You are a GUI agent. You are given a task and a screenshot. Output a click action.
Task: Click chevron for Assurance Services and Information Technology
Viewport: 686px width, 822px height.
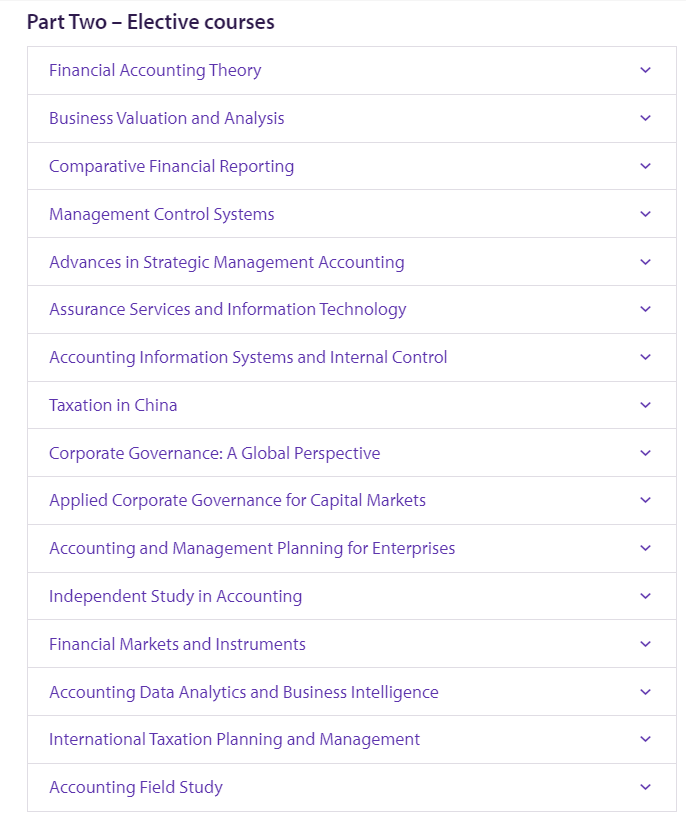pos(646,309)
